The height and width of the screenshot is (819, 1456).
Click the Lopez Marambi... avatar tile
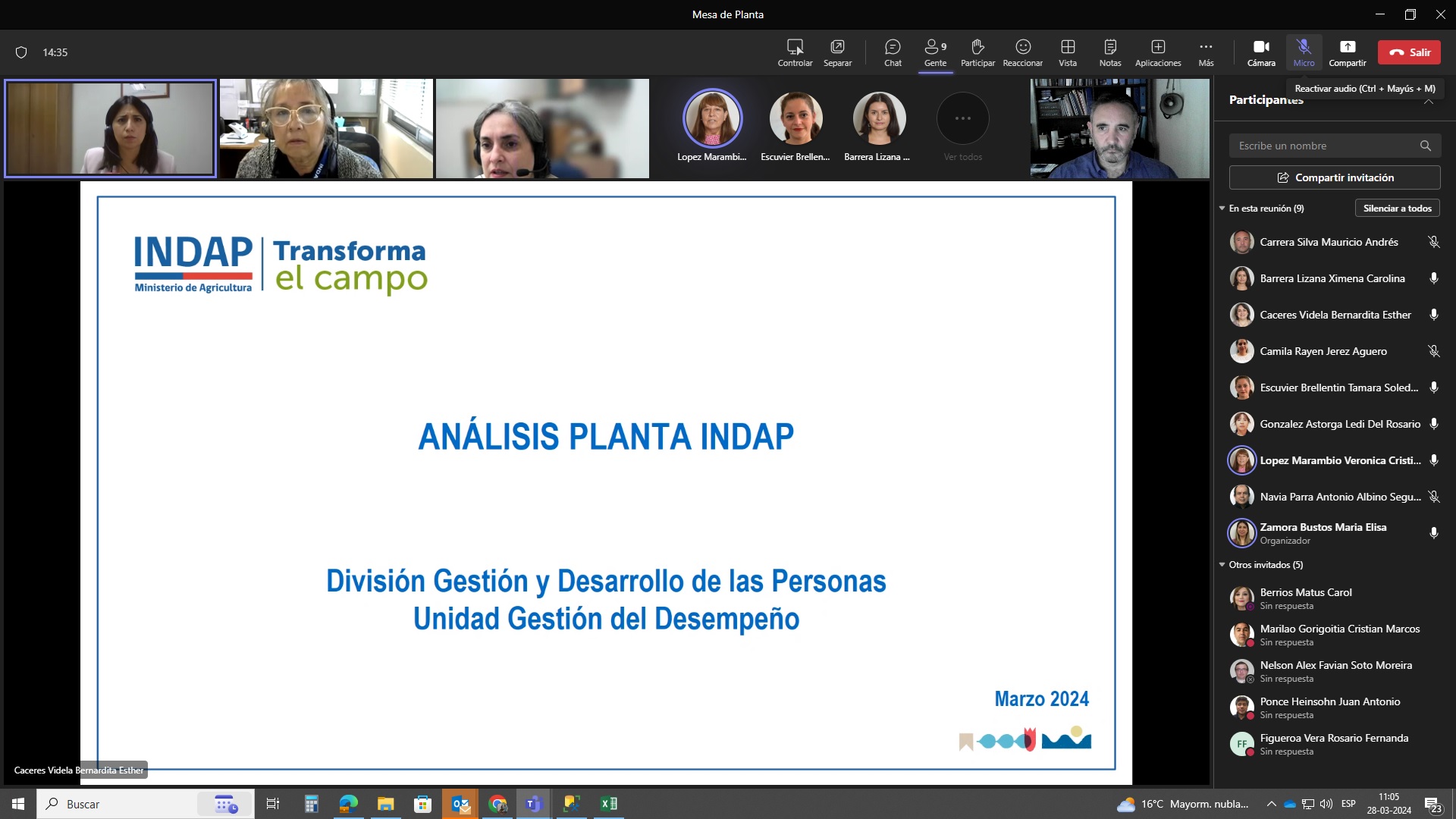click(x=711, y=127)
